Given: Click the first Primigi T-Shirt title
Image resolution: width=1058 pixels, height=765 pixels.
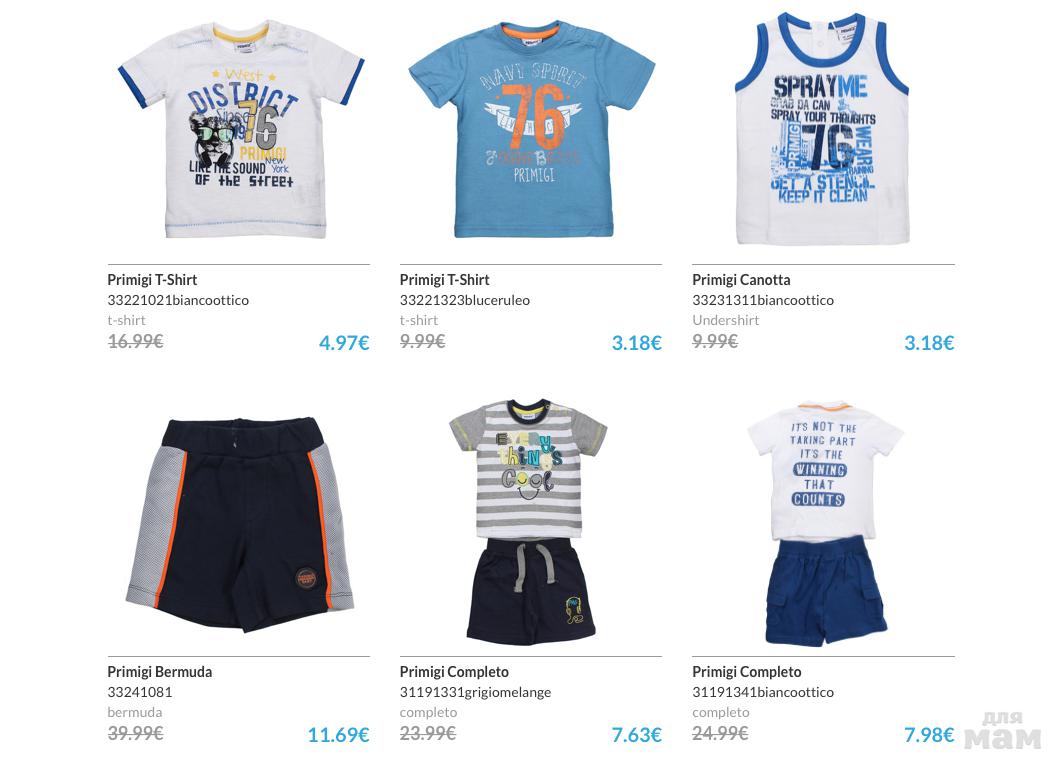Looking at the screenshot, I should coord(152,280).
